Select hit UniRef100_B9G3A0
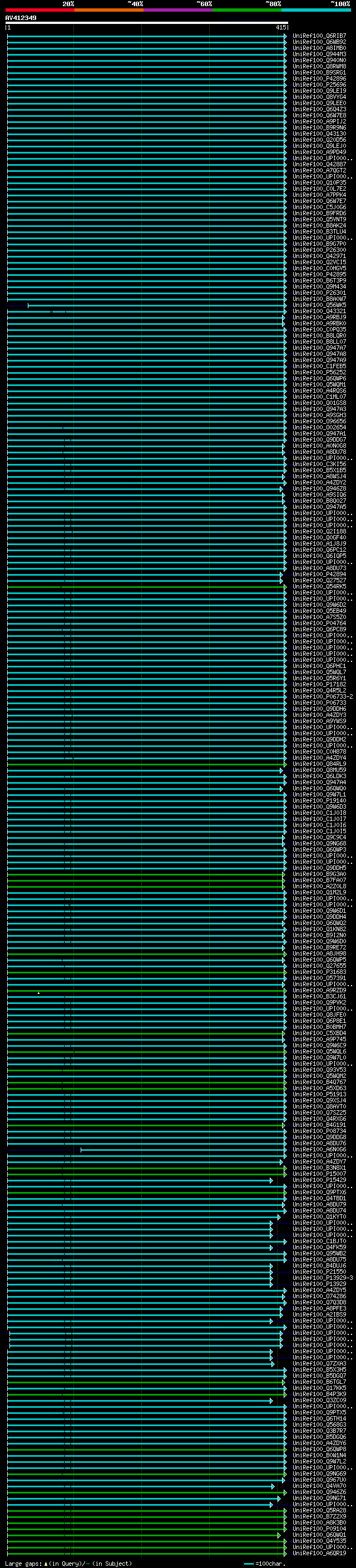The image size is (356, 1568). point(319,874)
